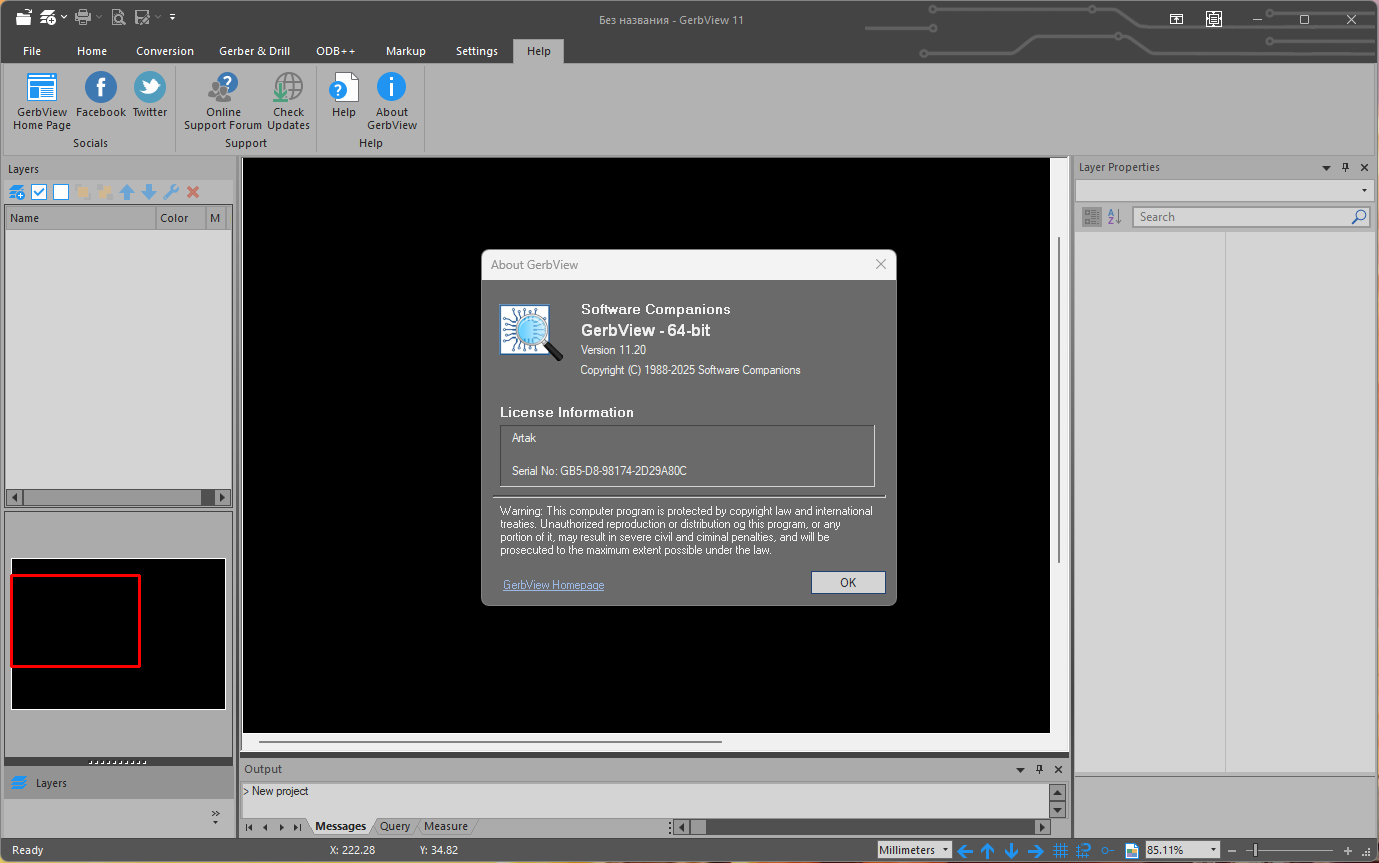The height and width of the screenshot is (863, 1379).
Task: Click the red X delete layer icon
Action: tap(193, 192)
